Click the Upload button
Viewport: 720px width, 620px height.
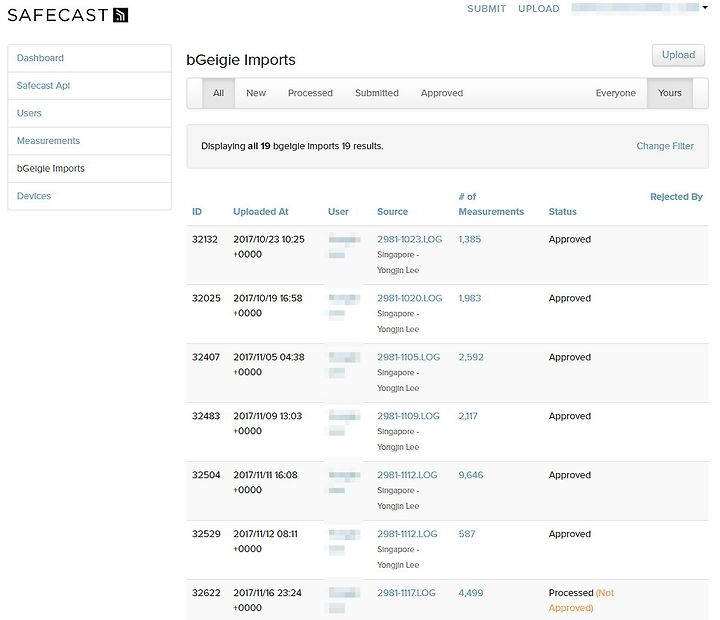coord(678,55)
